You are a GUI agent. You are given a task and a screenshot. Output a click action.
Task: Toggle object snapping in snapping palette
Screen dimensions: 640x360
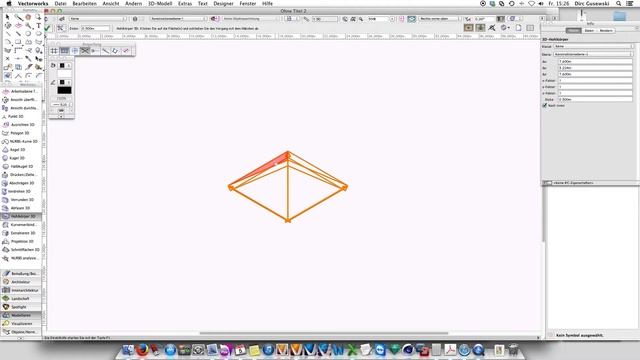pos(64,51)
